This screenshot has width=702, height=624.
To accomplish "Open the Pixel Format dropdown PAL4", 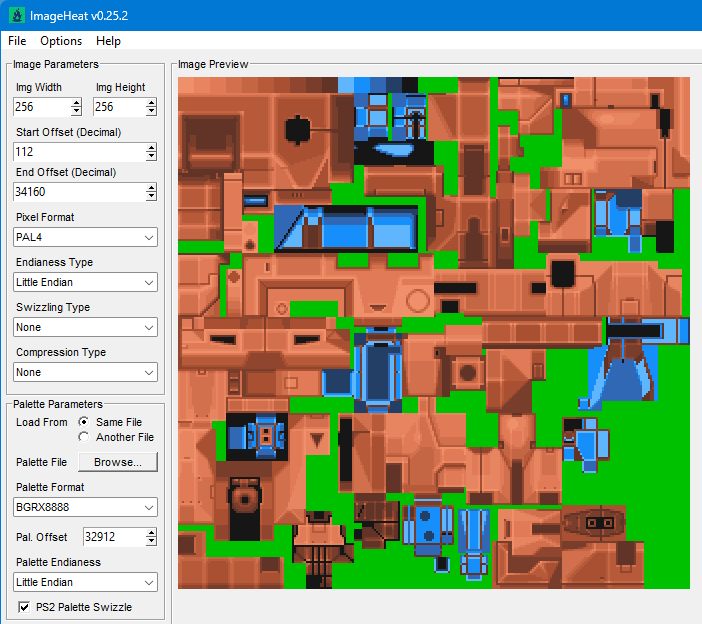I will point(85,237).
